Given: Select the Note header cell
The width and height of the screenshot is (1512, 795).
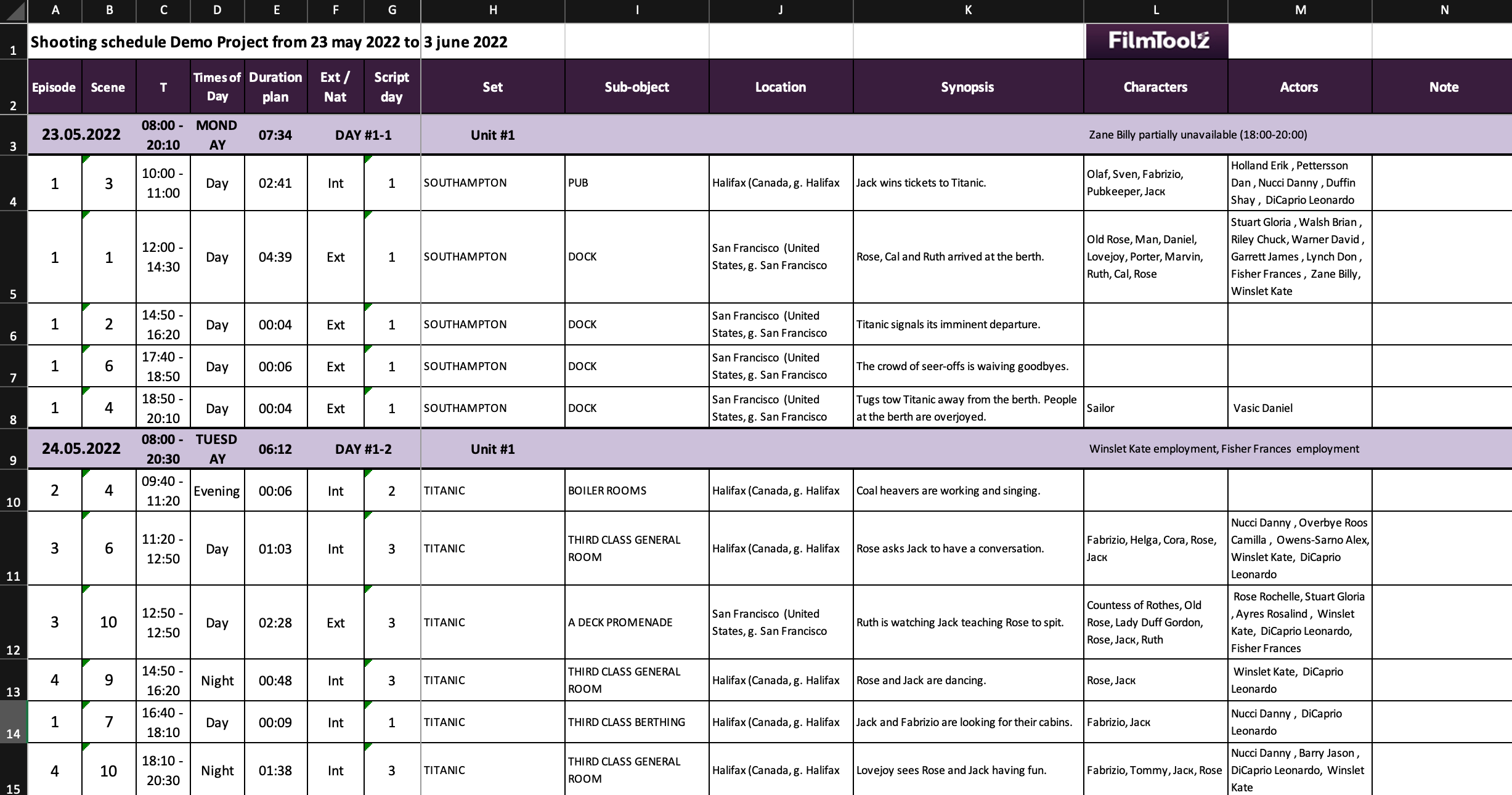Looking at the screenshot, I should [1442, 87].
